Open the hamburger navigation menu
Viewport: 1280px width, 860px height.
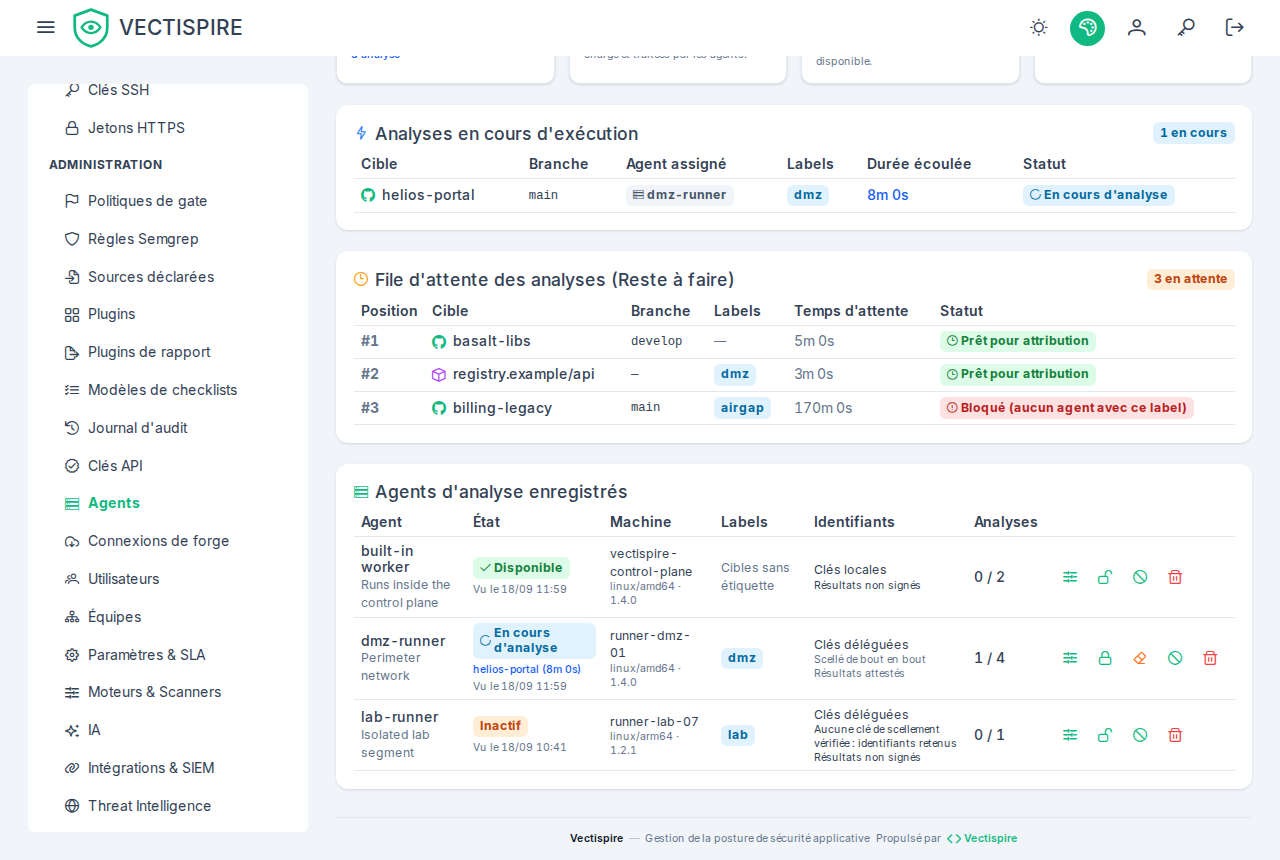pos(46,27)
